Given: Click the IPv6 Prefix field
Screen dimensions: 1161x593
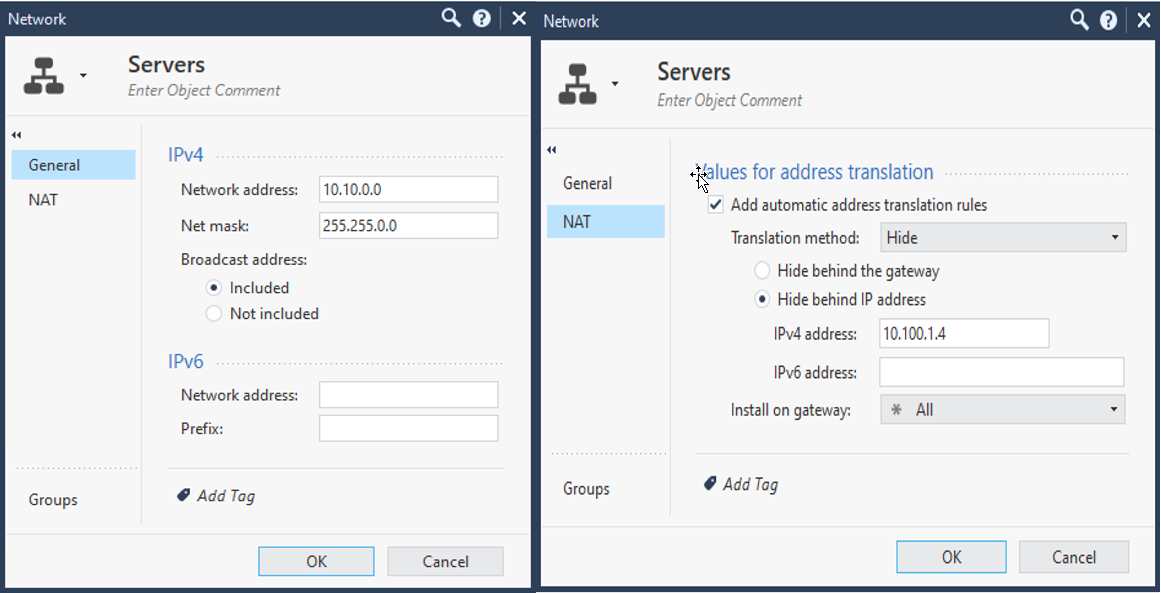Looking at the screenshot, I should click(409, 429).
